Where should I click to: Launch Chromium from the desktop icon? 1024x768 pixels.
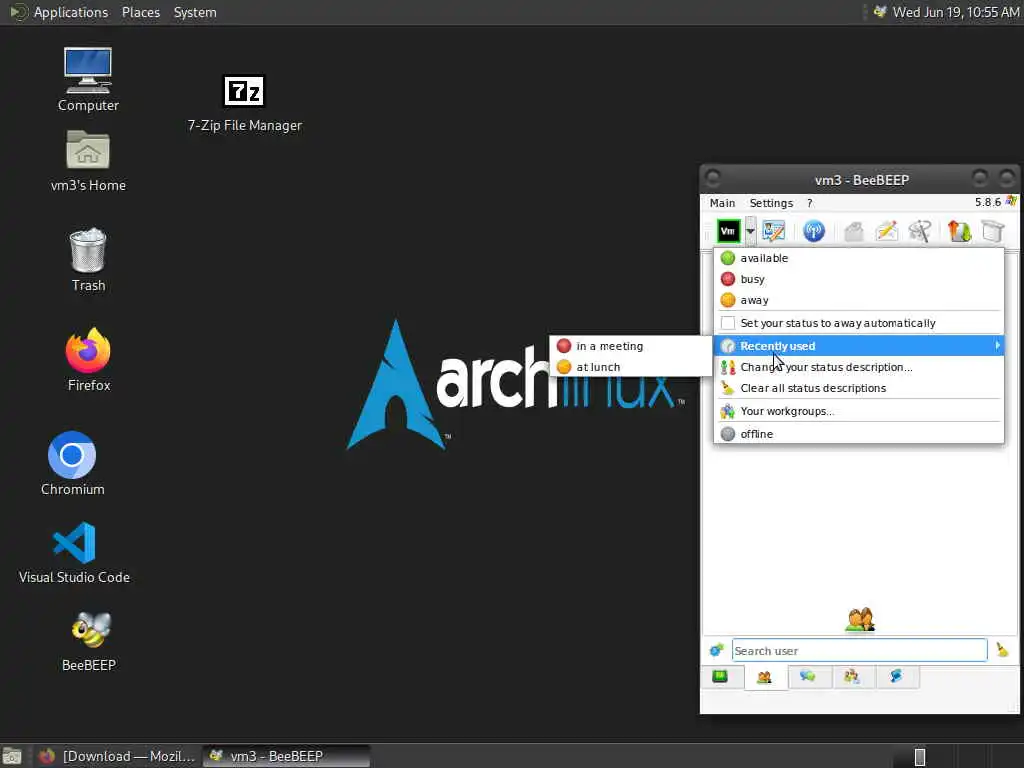(72, 464)
